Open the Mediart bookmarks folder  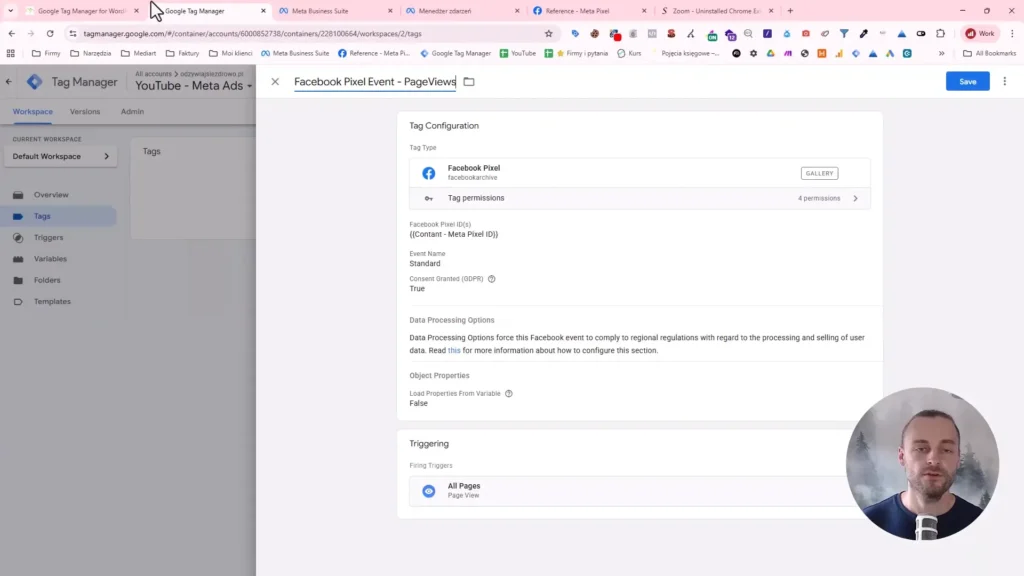[138, 54]
